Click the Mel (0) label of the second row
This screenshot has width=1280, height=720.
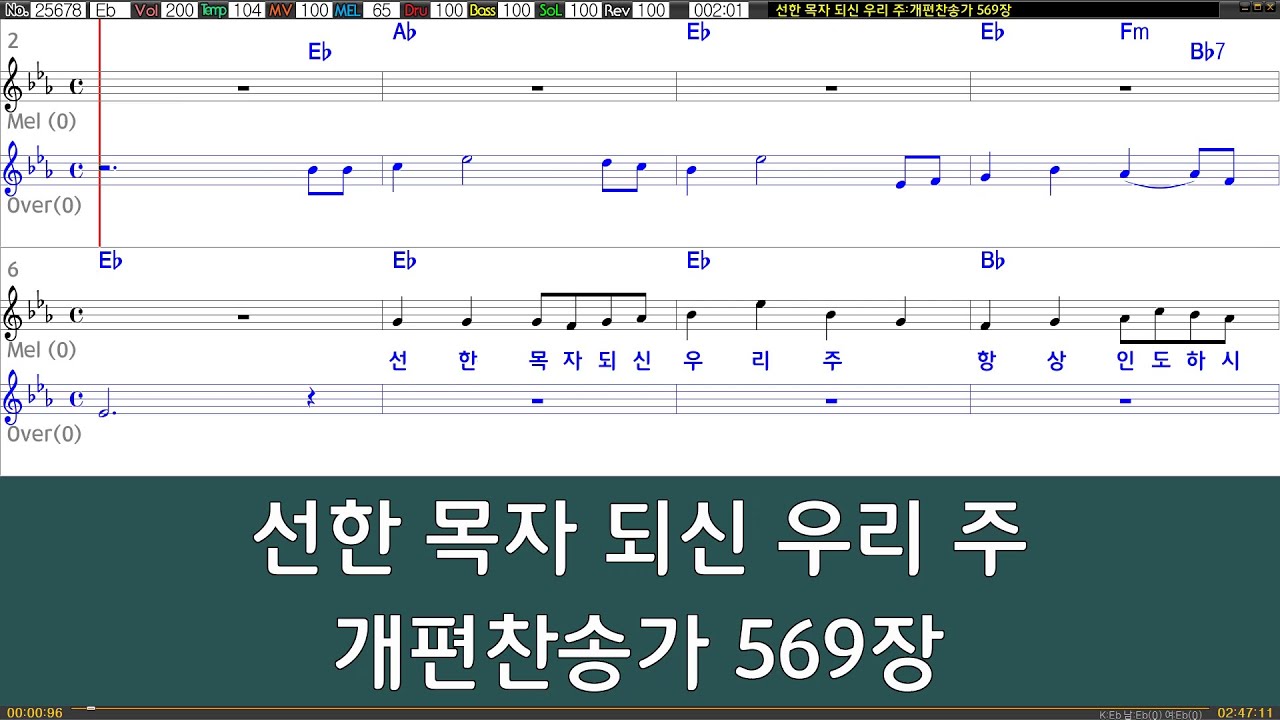pyautogui.click(x=42, y=351)
